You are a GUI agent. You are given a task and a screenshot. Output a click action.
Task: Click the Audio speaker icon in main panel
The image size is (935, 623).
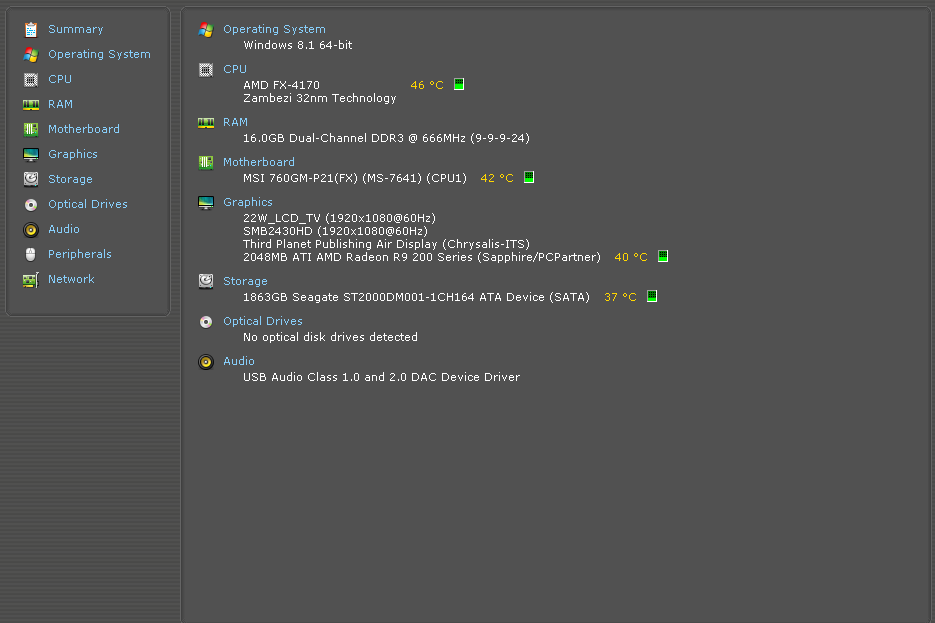[x=206, y=362]
